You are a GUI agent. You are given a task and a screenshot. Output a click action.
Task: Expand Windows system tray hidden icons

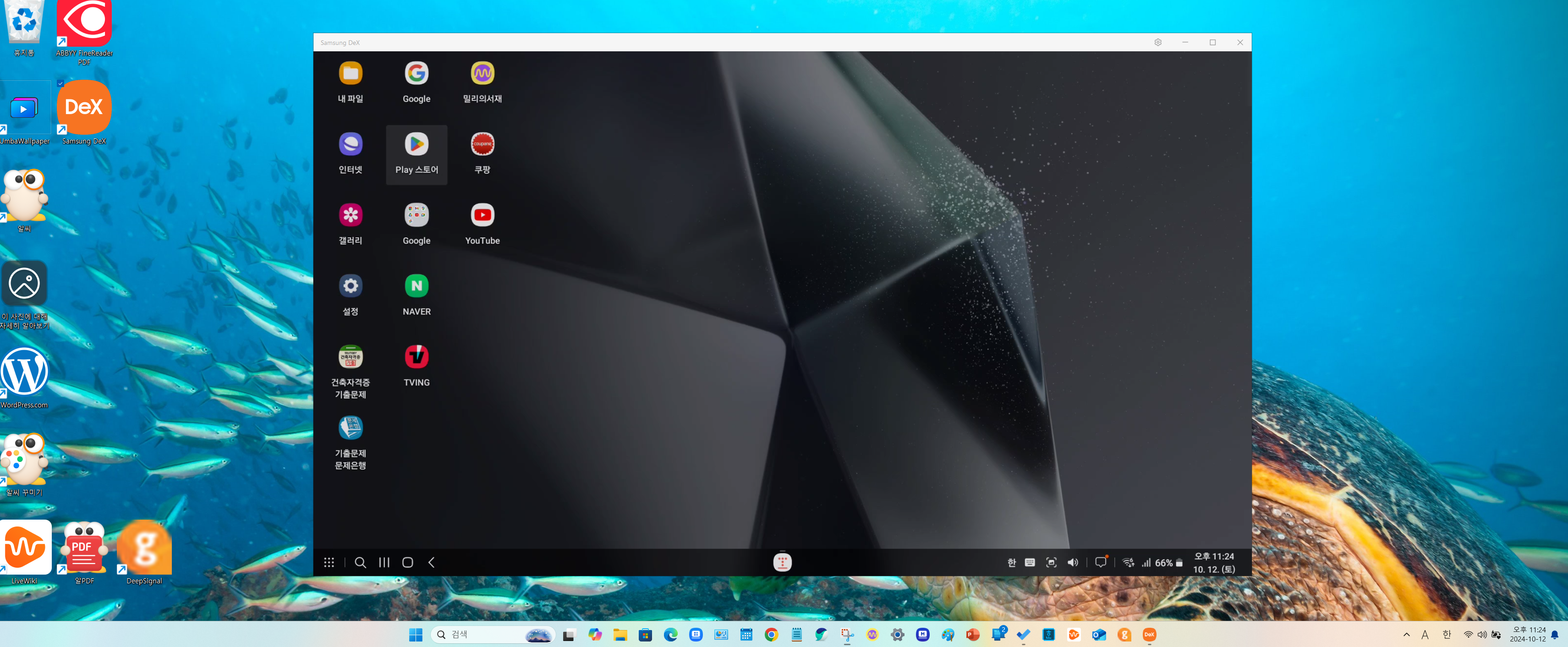pos(1407,634)
